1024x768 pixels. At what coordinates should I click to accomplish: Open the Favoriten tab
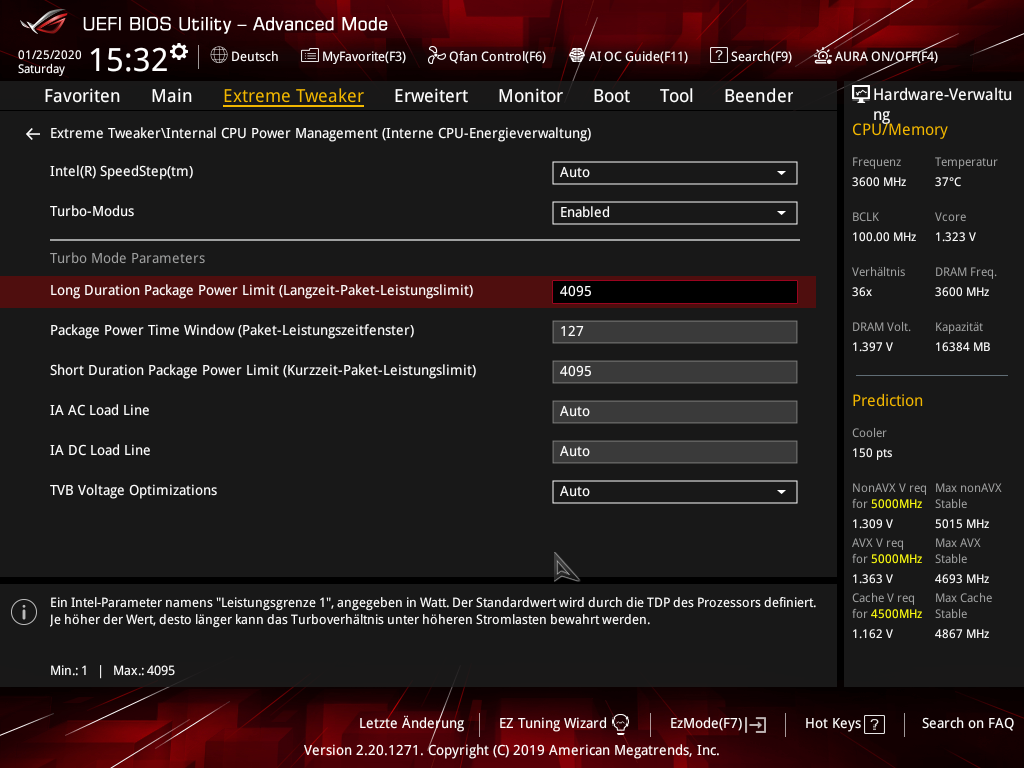point(82,96)
